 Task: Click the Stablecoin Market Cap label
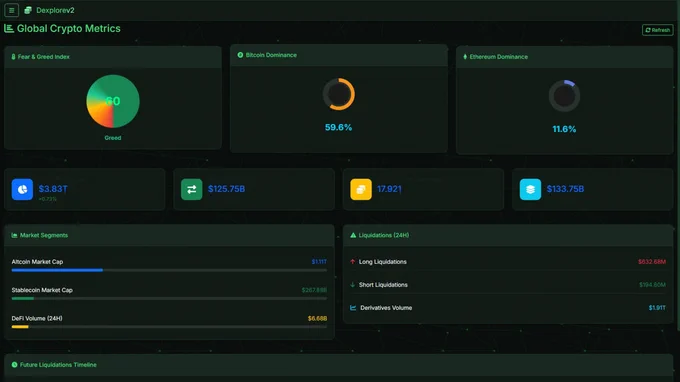(42, 290)
